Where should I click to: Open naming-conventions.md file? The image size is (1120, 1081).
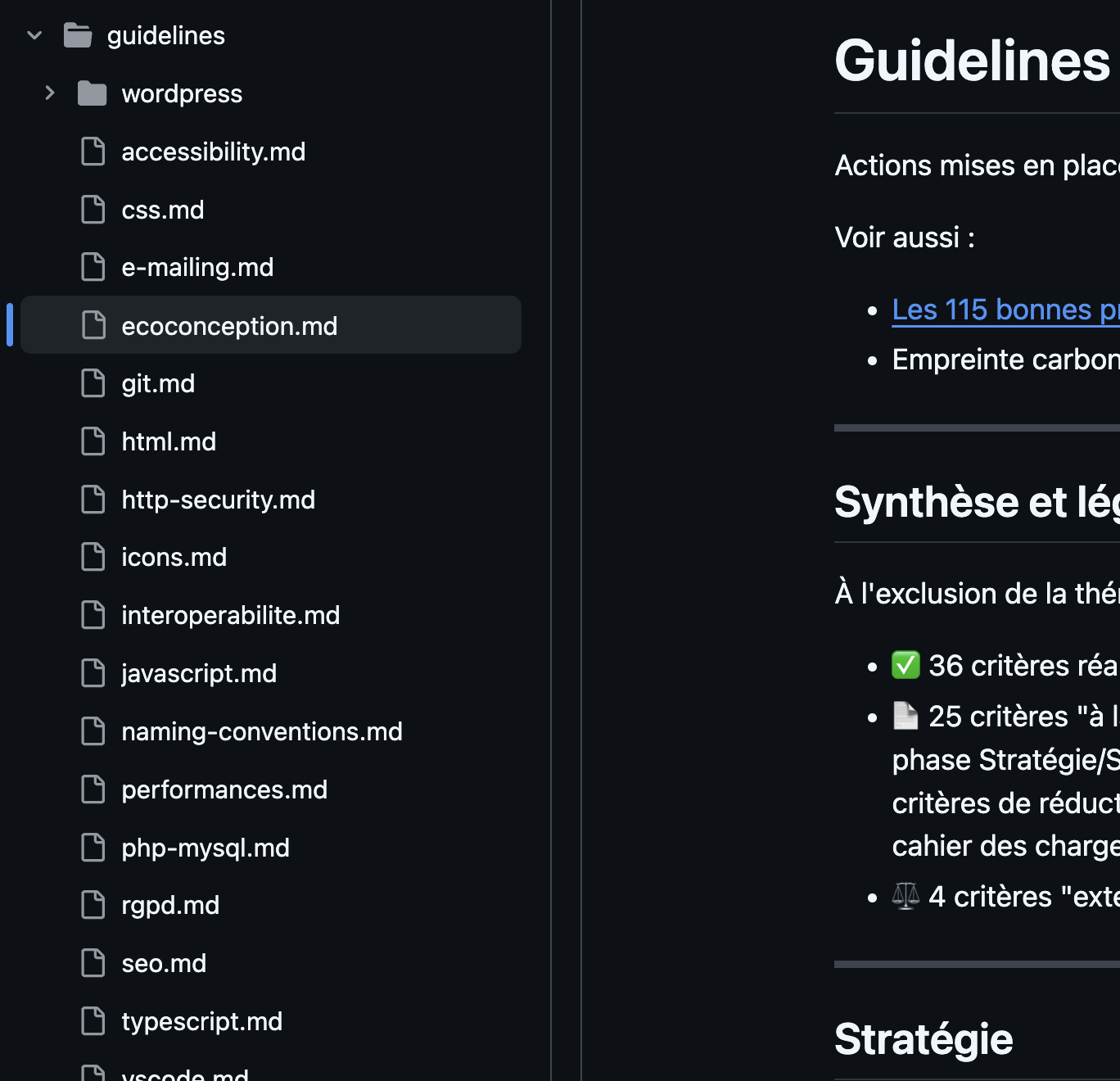(262, 731)
